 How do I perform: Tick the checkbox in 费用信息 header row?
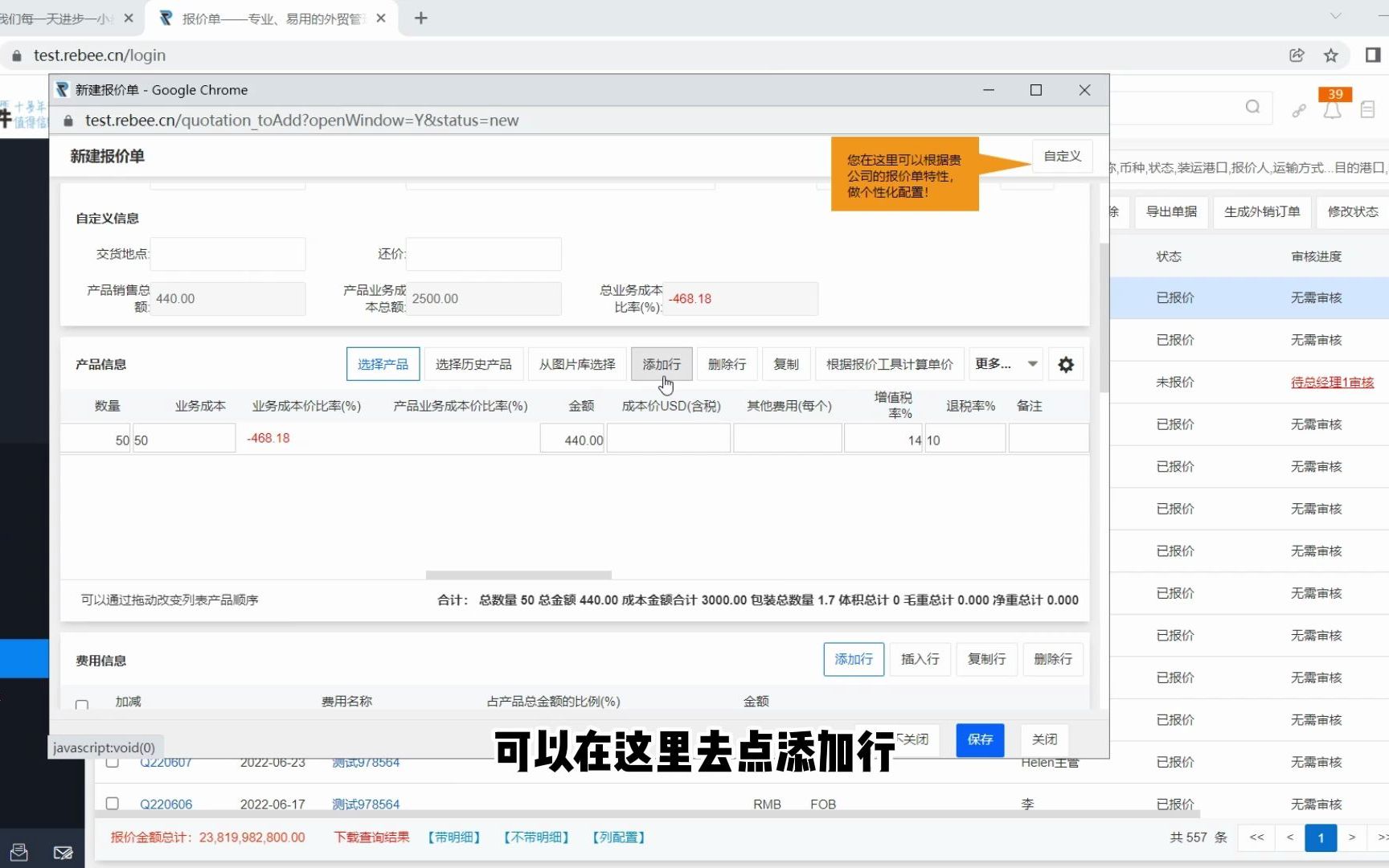click(x=82, y=705)
